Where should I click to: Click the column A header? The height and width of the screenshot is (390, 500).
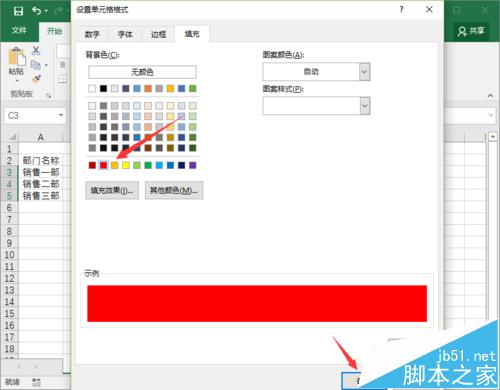coord(40,137)
